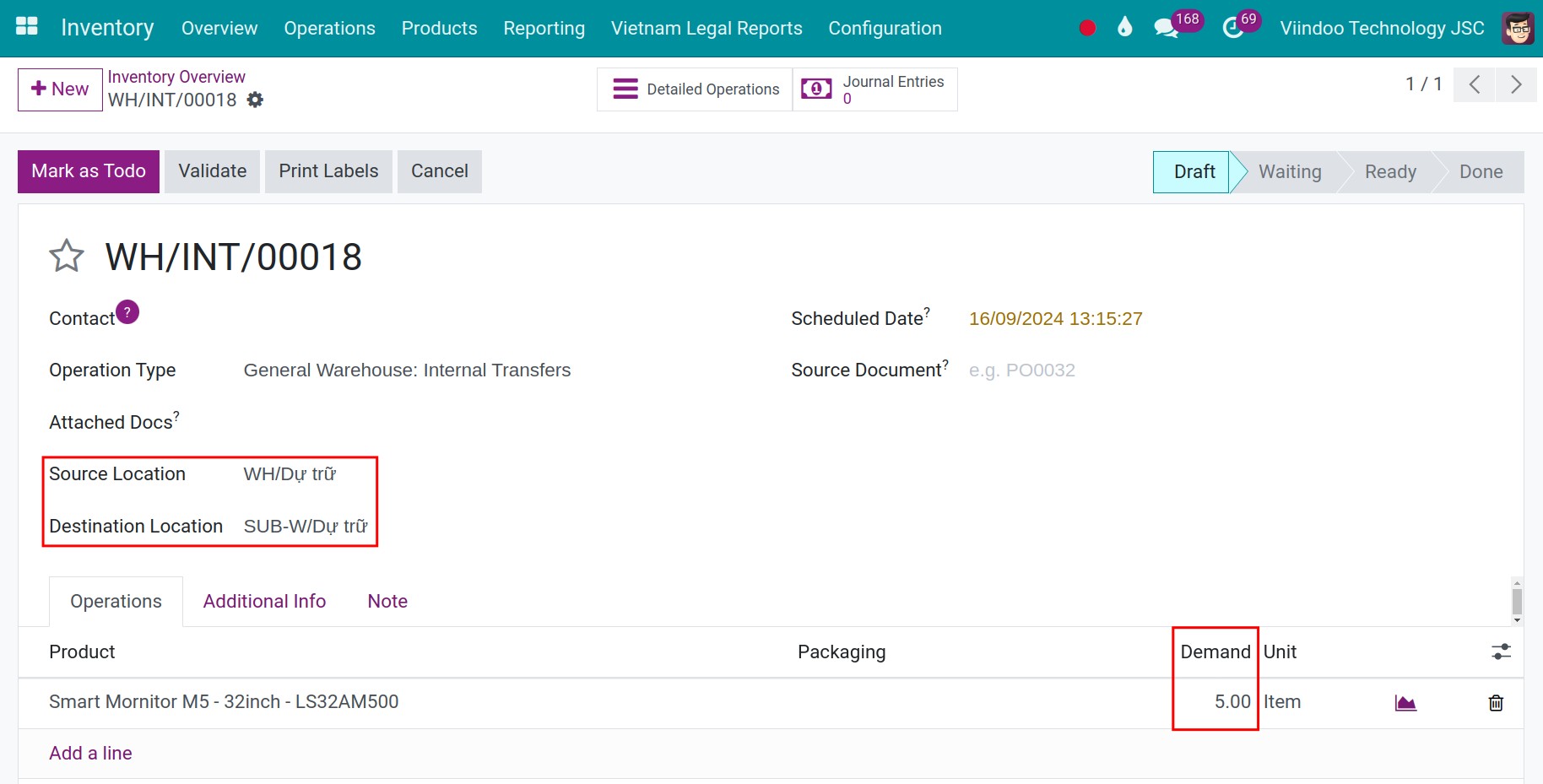Open Configuration menu
Screen dimensions: 1543x784
(885, 28)
